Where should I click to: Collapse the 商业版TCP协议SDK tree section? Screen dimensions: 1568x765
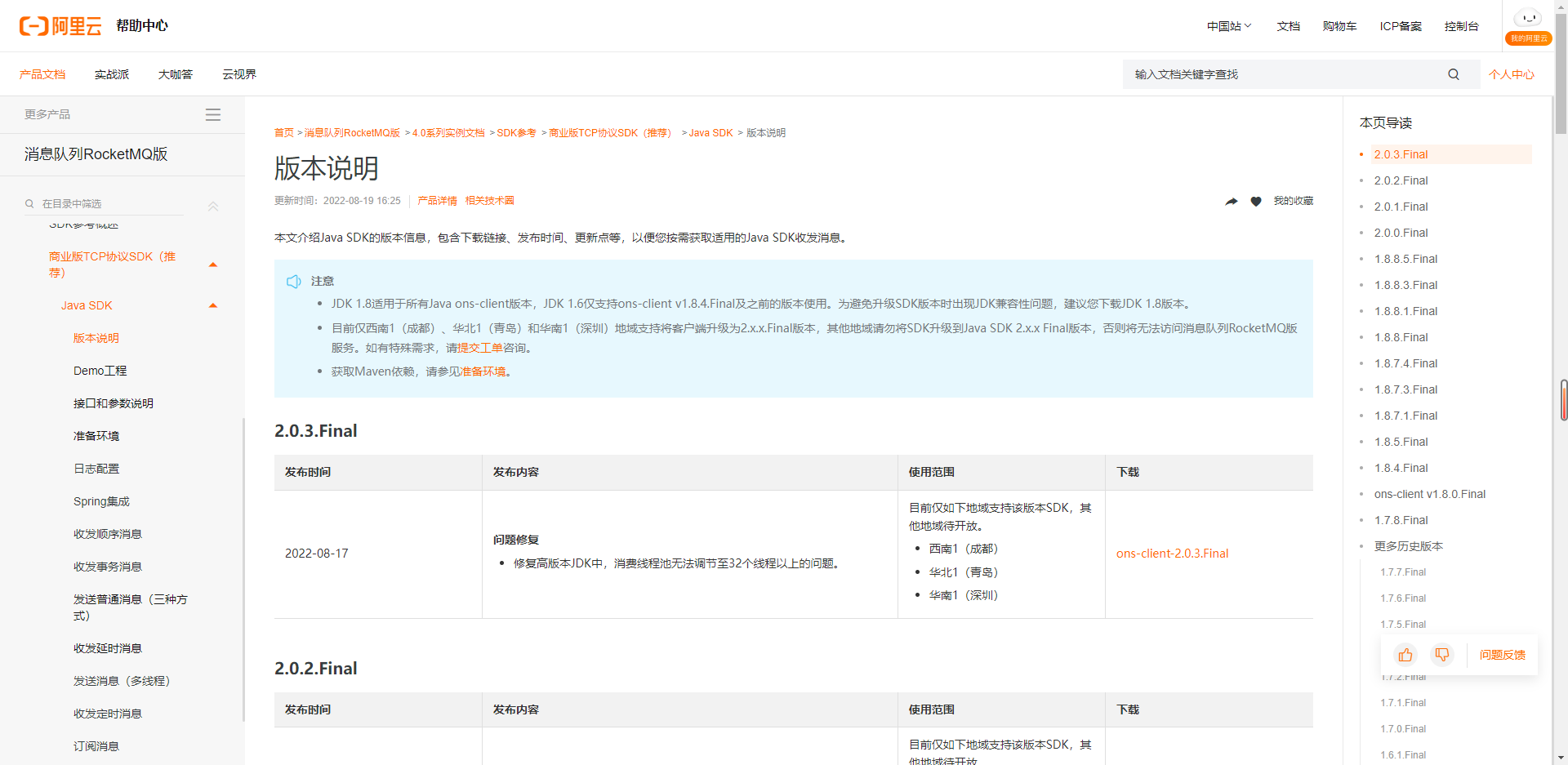(213, 265)
